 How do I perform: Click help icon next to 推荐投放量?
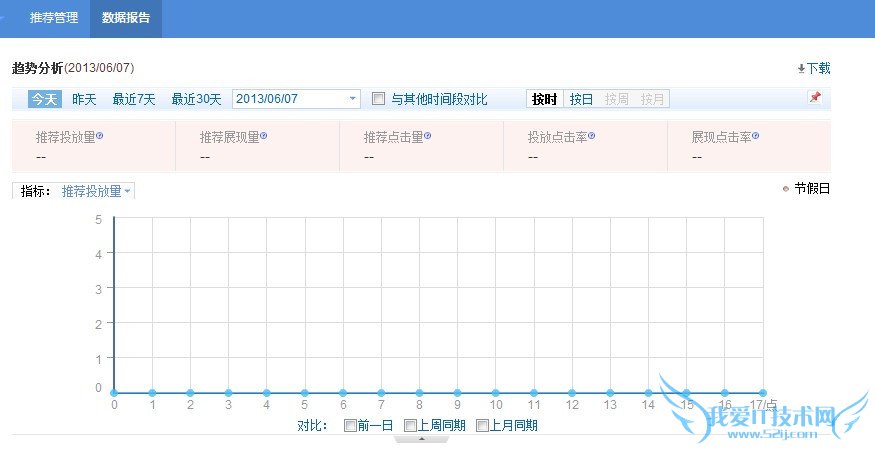click(100, 136)
